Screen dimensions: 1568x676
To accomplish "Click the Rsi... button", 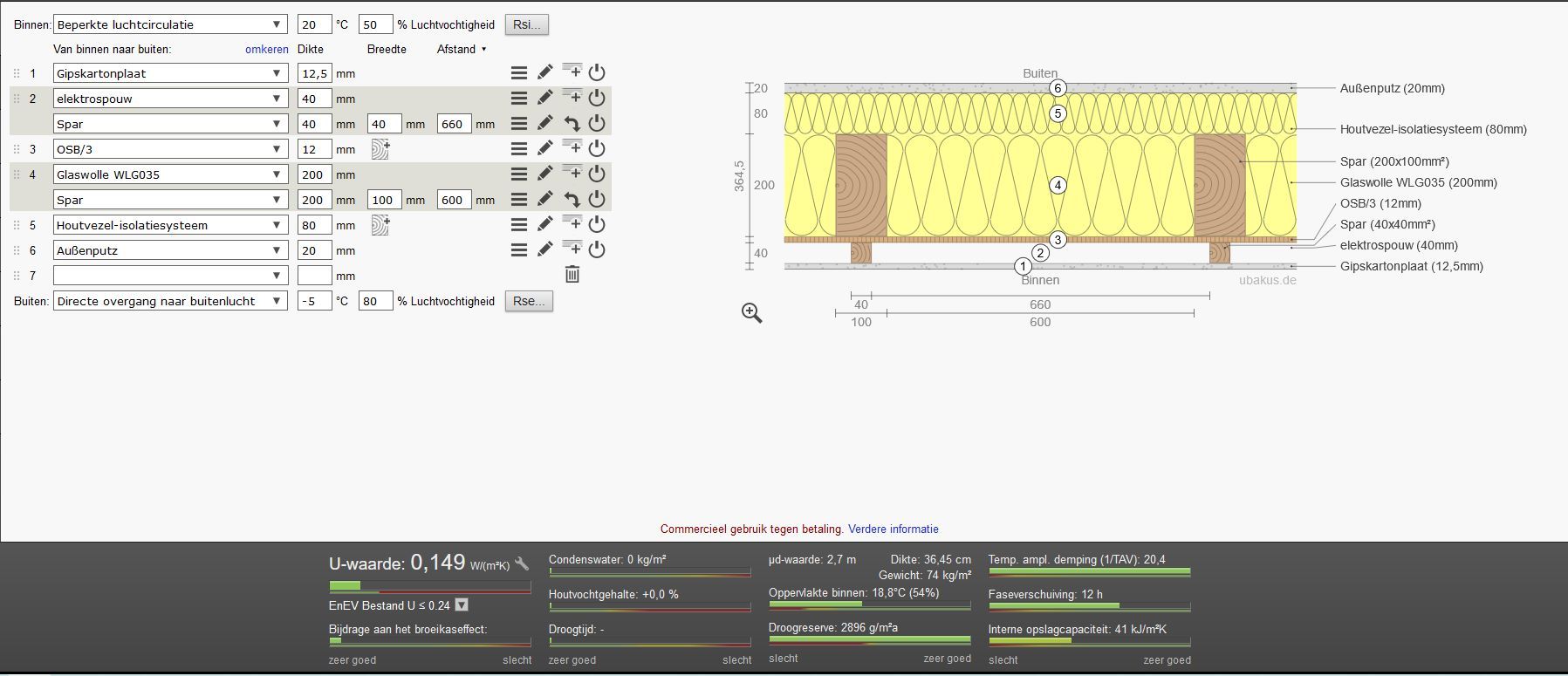I will (x=527, y=24).
